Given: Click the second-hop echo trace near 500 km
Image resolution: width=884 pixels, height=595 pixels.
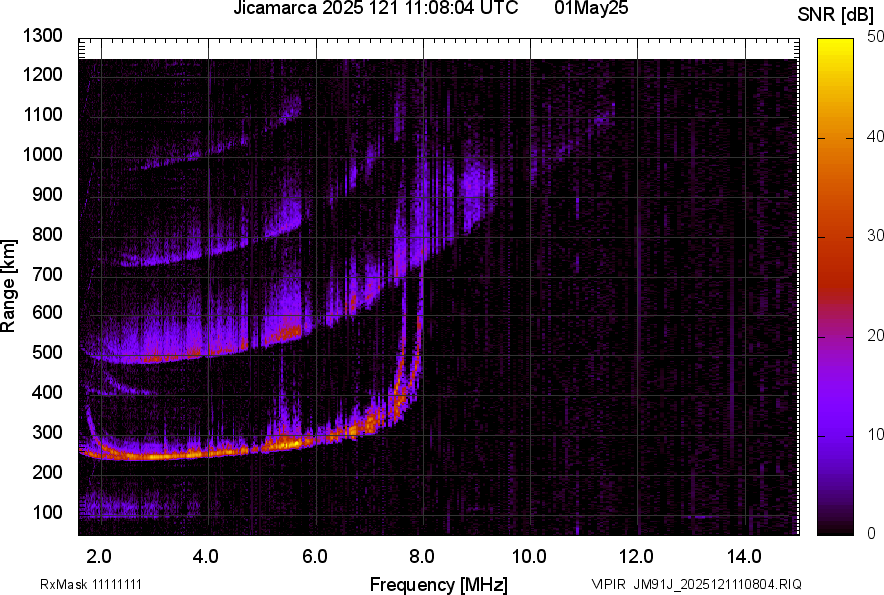Looking at the screenshot, I should [169, 358].
